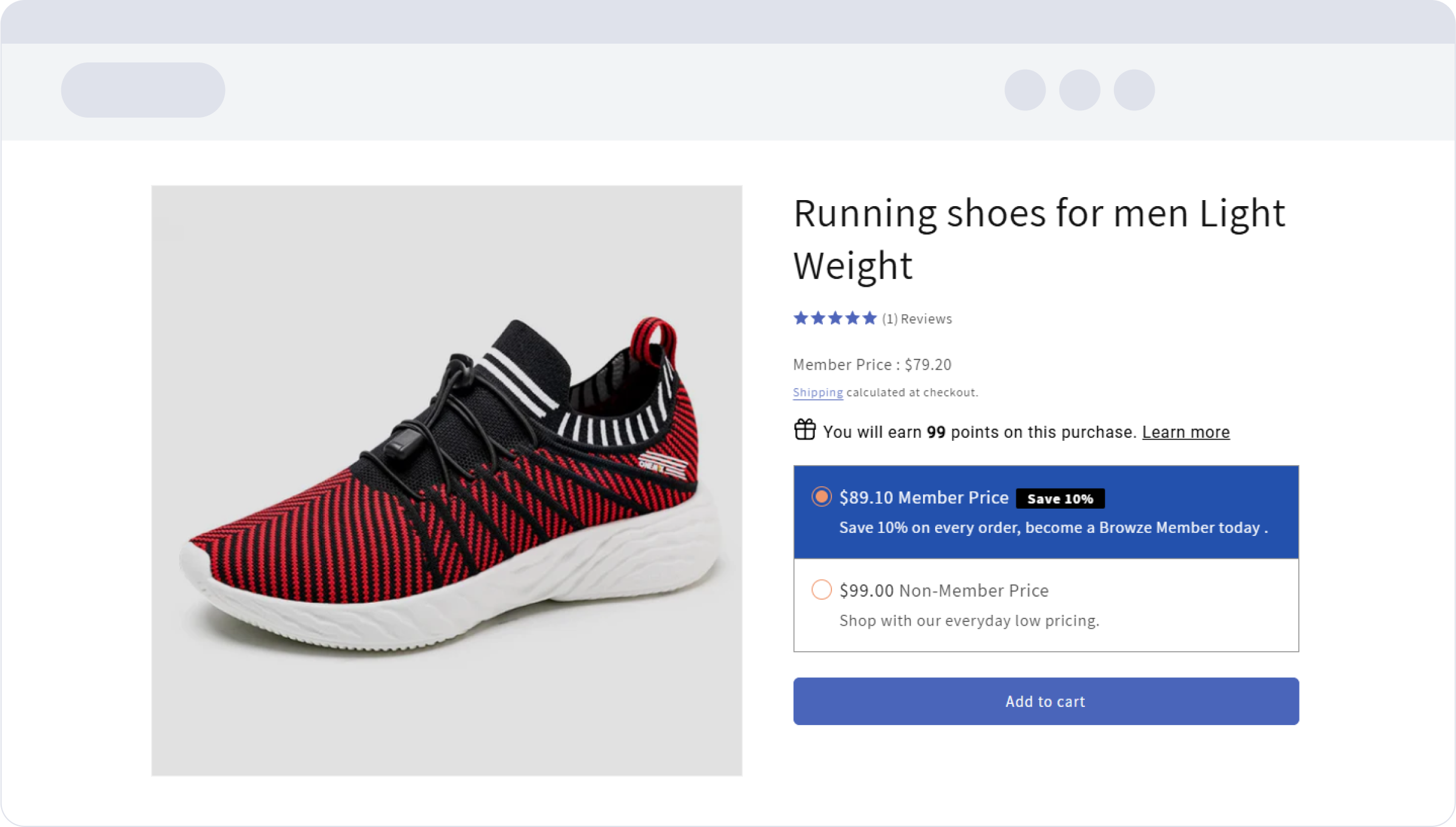Open the (1) Reviews link
1456x827 pixels.
point(917,319)
